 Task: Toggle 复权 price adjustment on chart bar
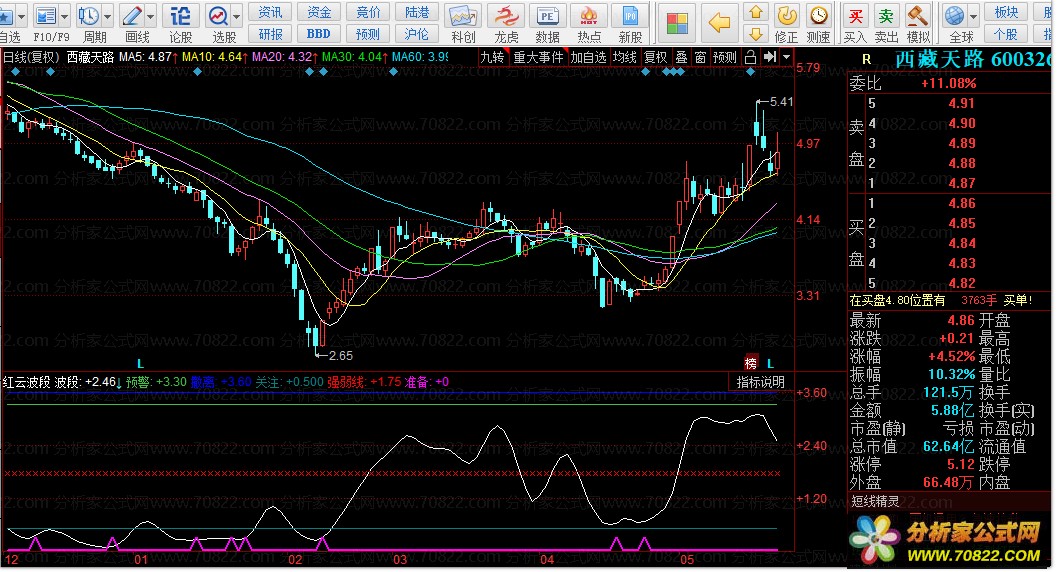655,57
